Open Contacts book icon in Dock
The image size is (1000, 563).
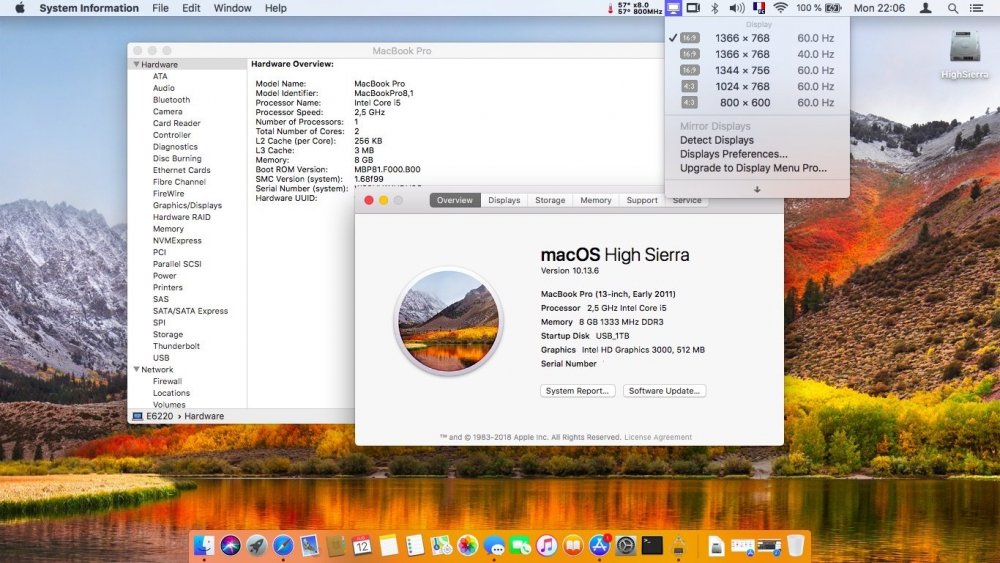pos(335,546)
